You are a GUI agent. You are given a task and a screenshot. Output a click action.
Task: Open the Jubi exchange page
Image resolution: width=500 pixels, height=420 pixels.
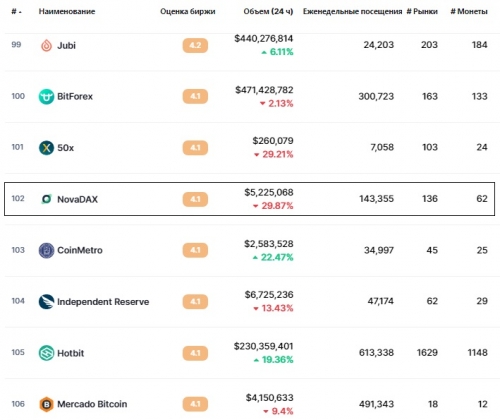click(66, 45)
